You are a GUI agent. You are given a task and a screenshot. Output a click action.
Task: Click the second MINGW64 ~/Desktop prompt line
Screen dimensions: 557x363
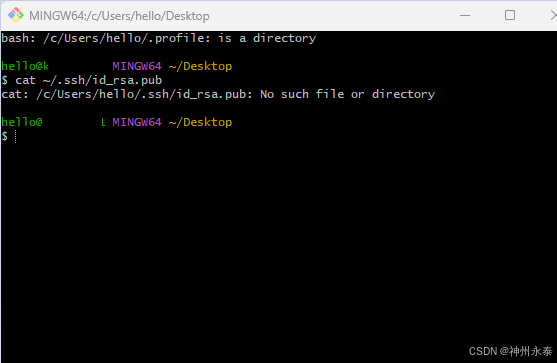pyautogui.click(x=117, y=122)
